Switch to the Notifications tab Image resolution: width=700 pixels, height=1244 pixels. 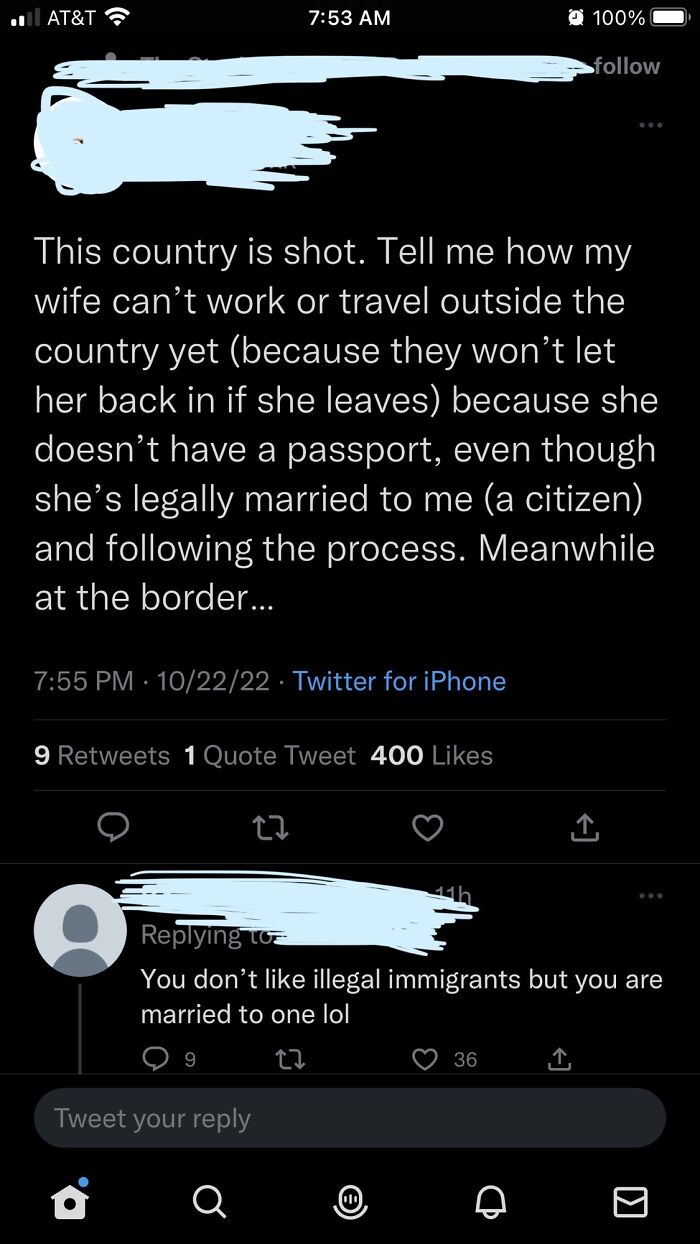(490, 1203)
